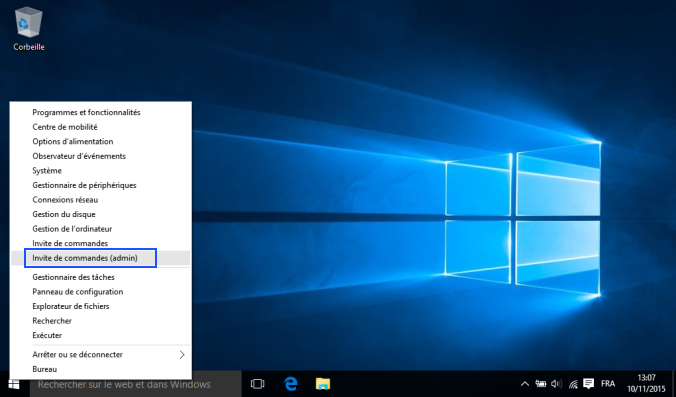Open Gestionnaire de périphériques
Viewport: 676px width, 397px height.
(x=100, y=185)
